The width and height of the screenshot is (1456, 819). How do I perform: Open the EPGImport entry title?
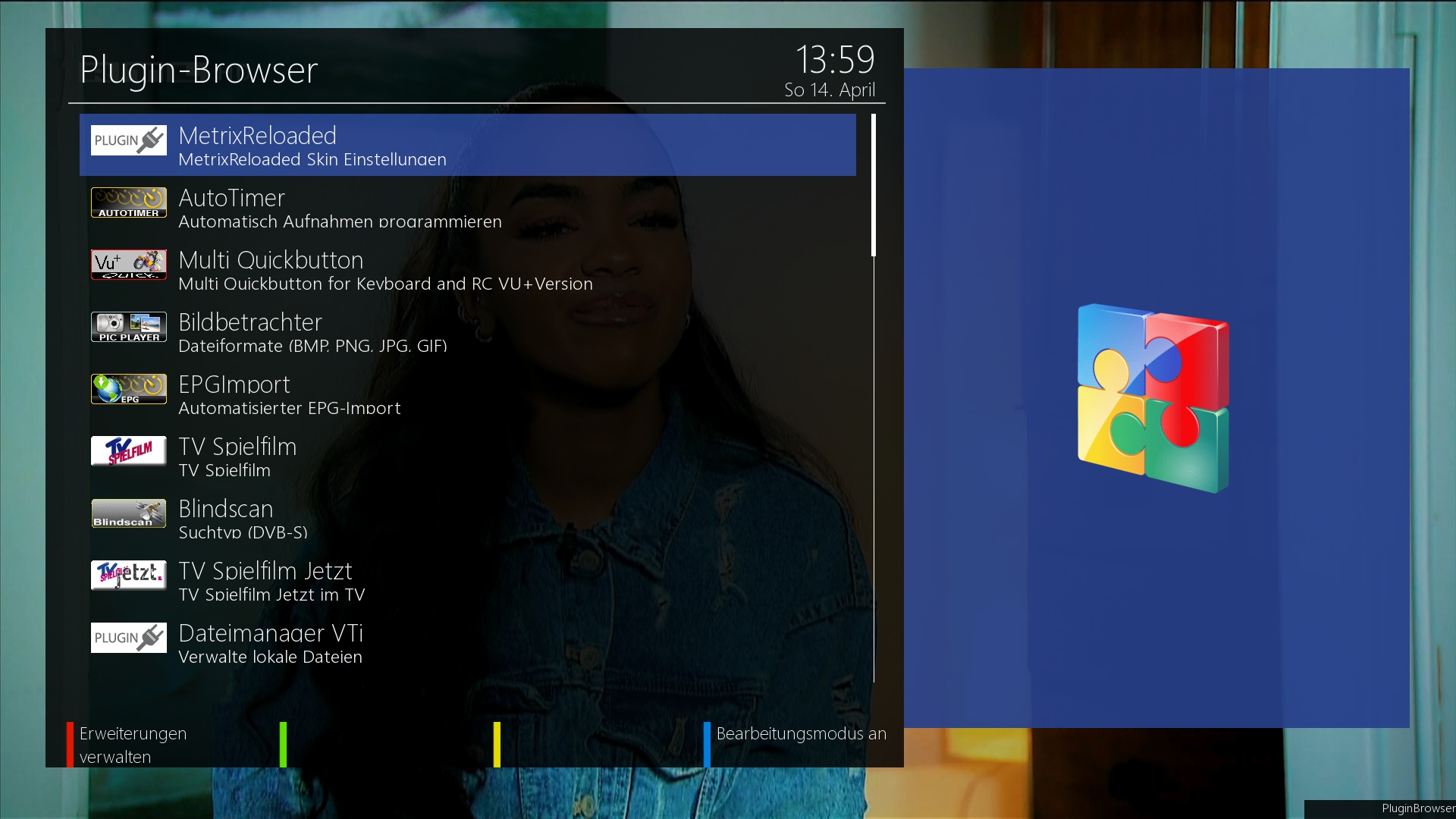pyautogui.click(x=234, y=384)
